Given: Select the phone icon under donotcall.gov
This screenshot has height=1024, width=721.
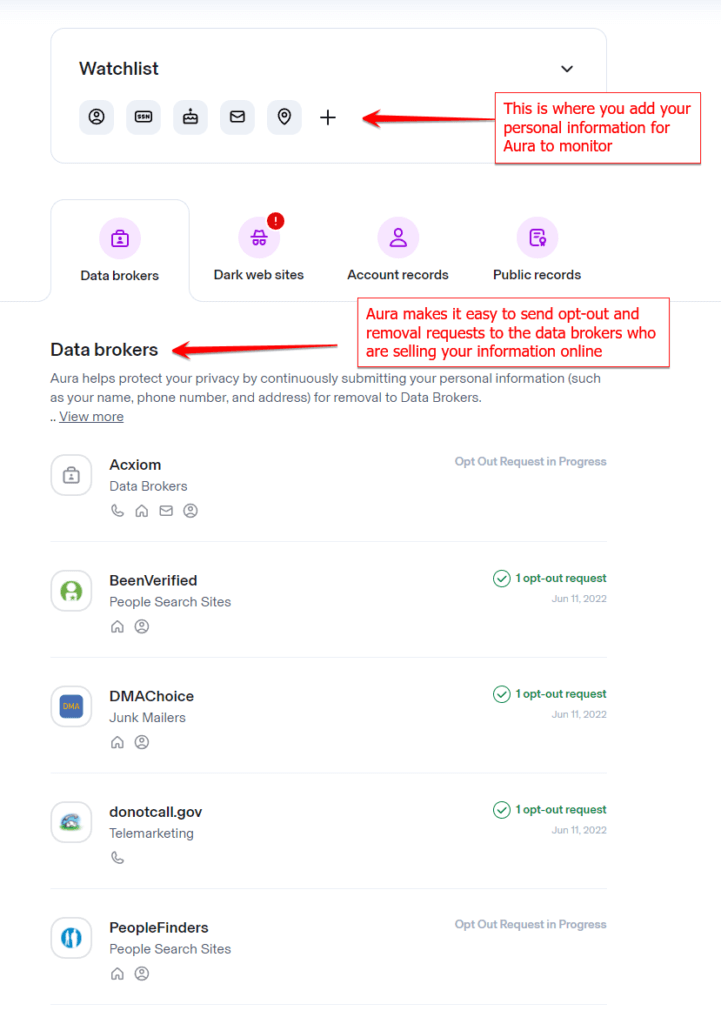Looking at the screenshot, I should [x=117, y=857].
